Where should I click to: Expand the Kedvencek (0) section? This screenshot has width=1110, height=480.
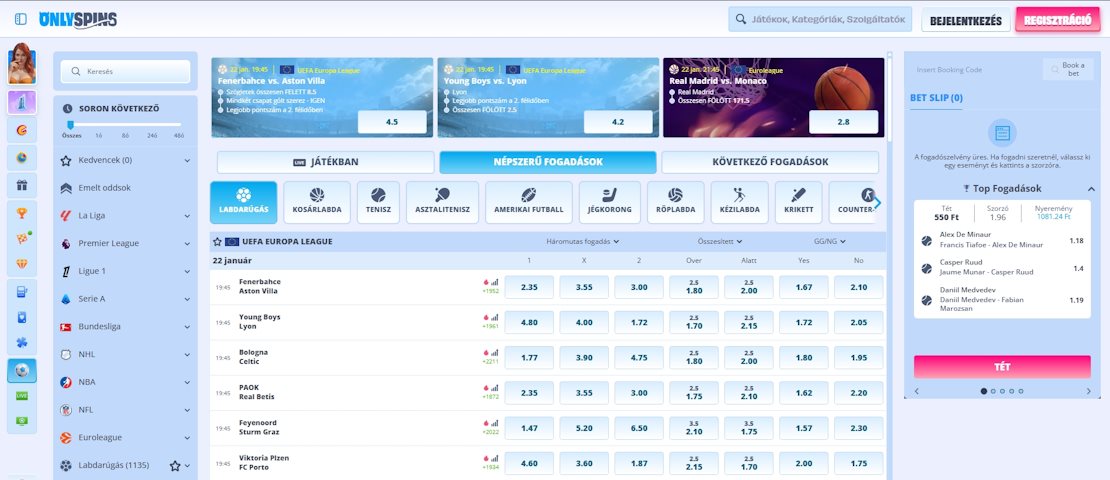[x=125, y=161]
